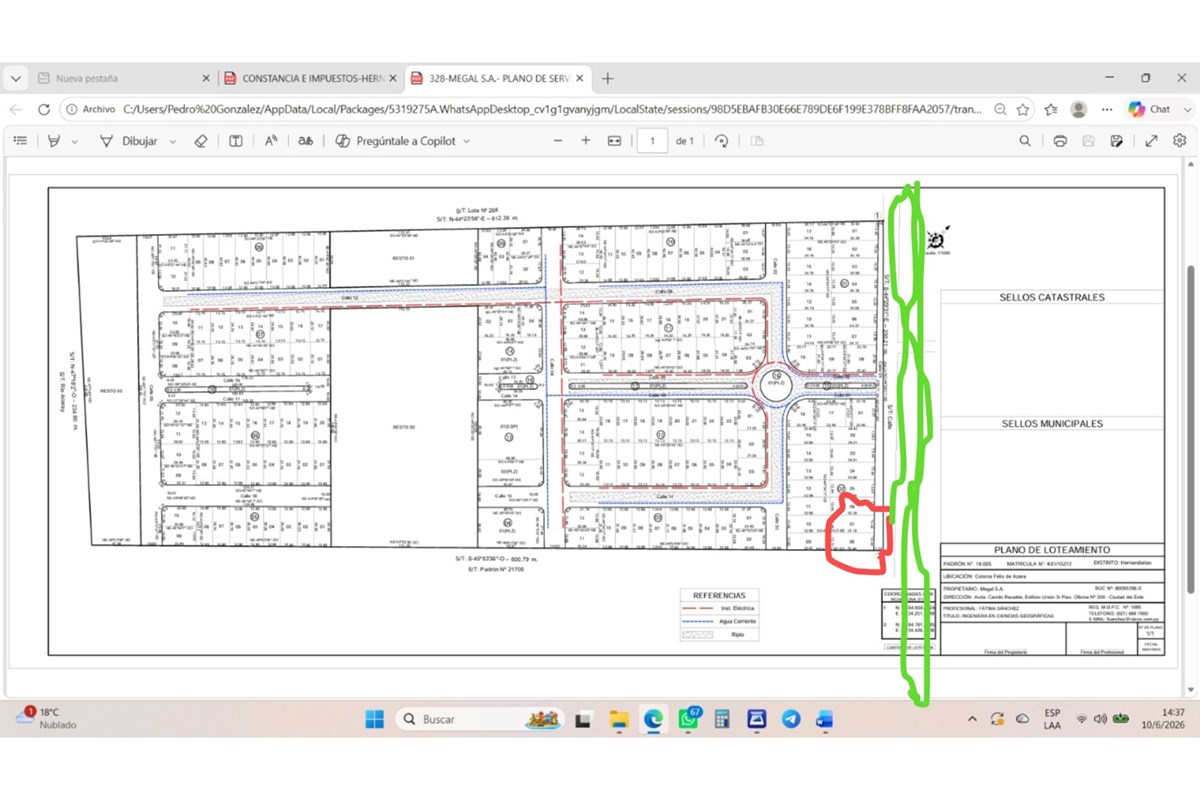This screenshot has width=1200, height=800.
Task: Open PDF viewer settings gear
Action: point(1180,141)
